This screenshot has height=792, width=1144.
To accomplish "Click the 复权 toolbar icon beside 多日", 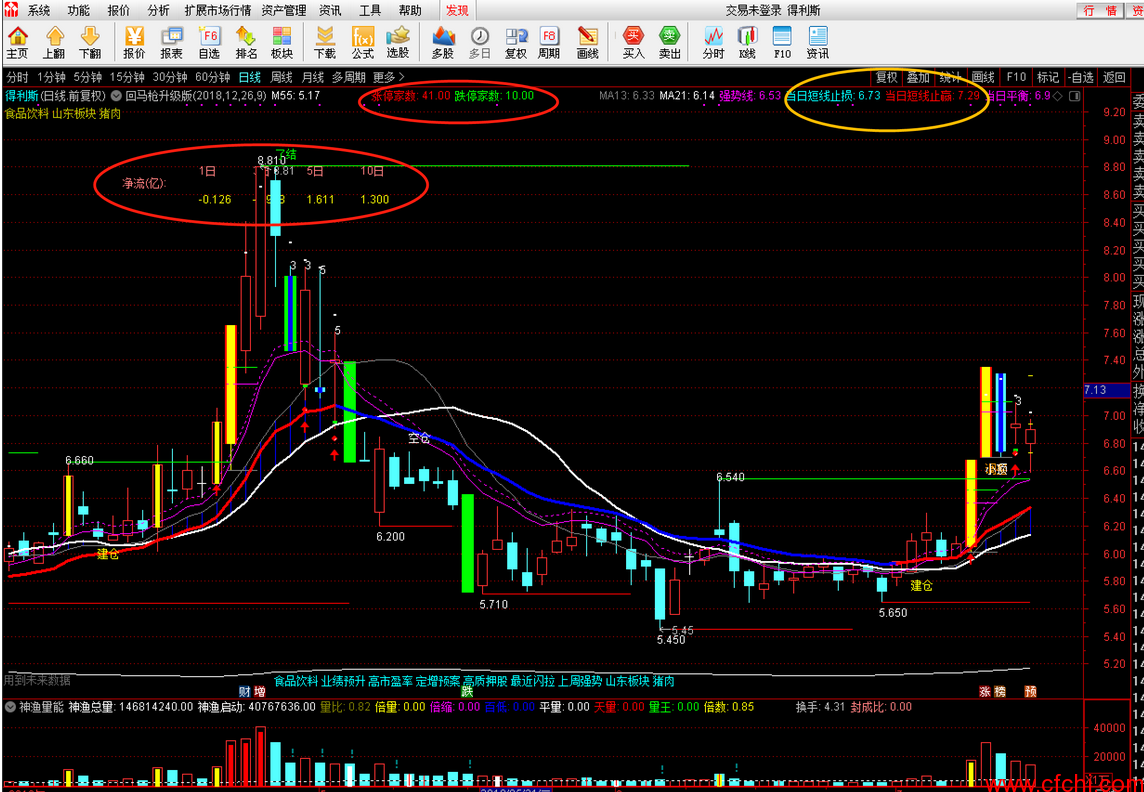I will tap(516, 42).
